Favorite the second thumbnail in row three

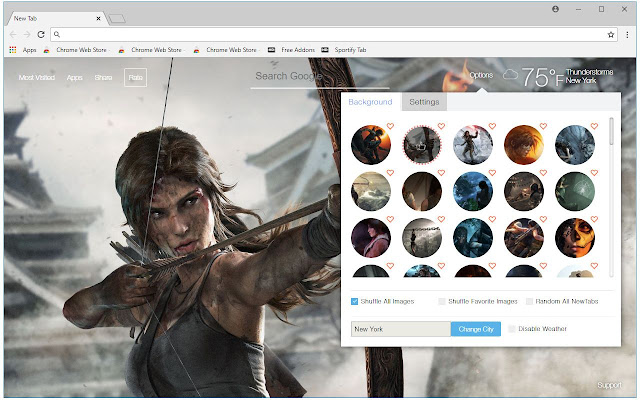tap(441, 219)
